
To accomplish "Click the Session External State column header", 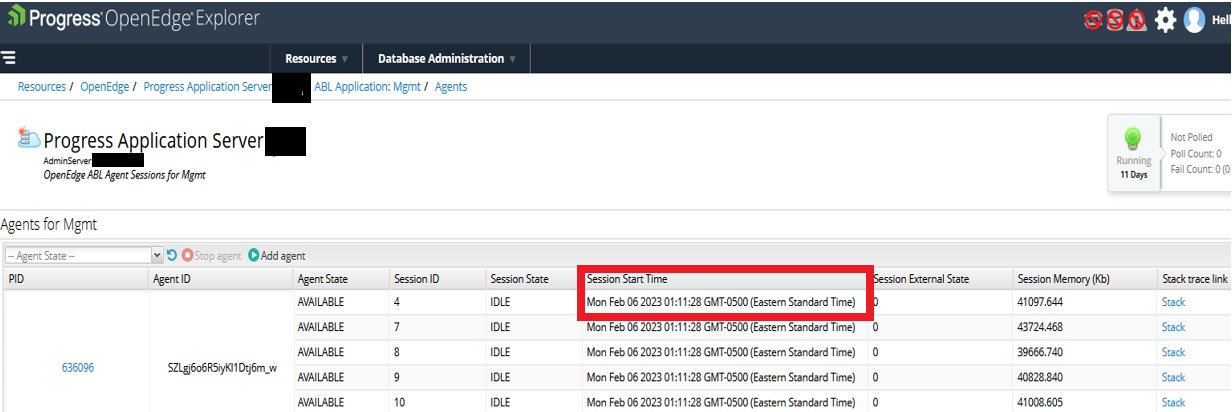I will pyautogui.click(x=939, y=279).
